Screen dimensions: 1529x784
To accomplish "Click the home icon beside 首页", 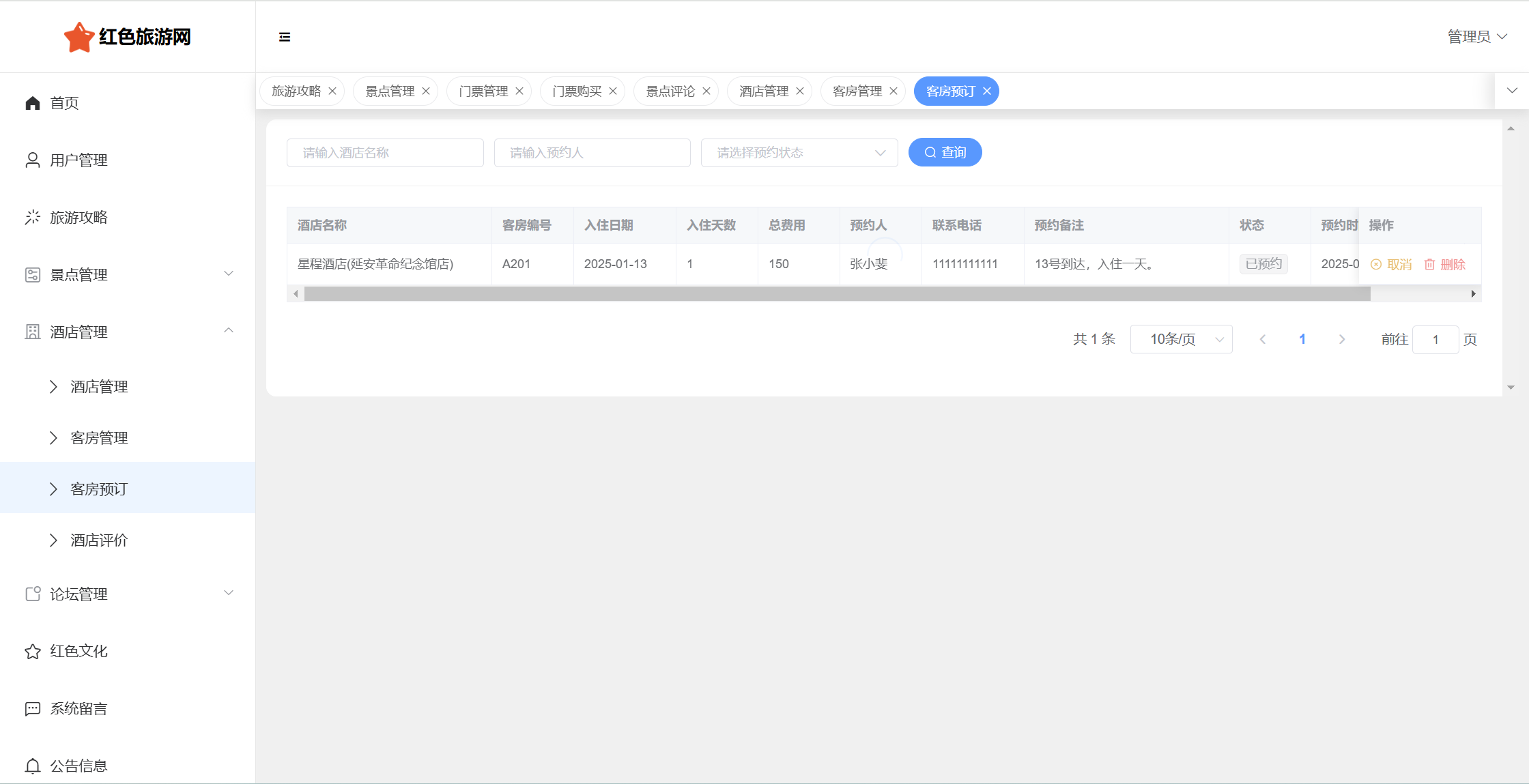I will pos(33,103).
